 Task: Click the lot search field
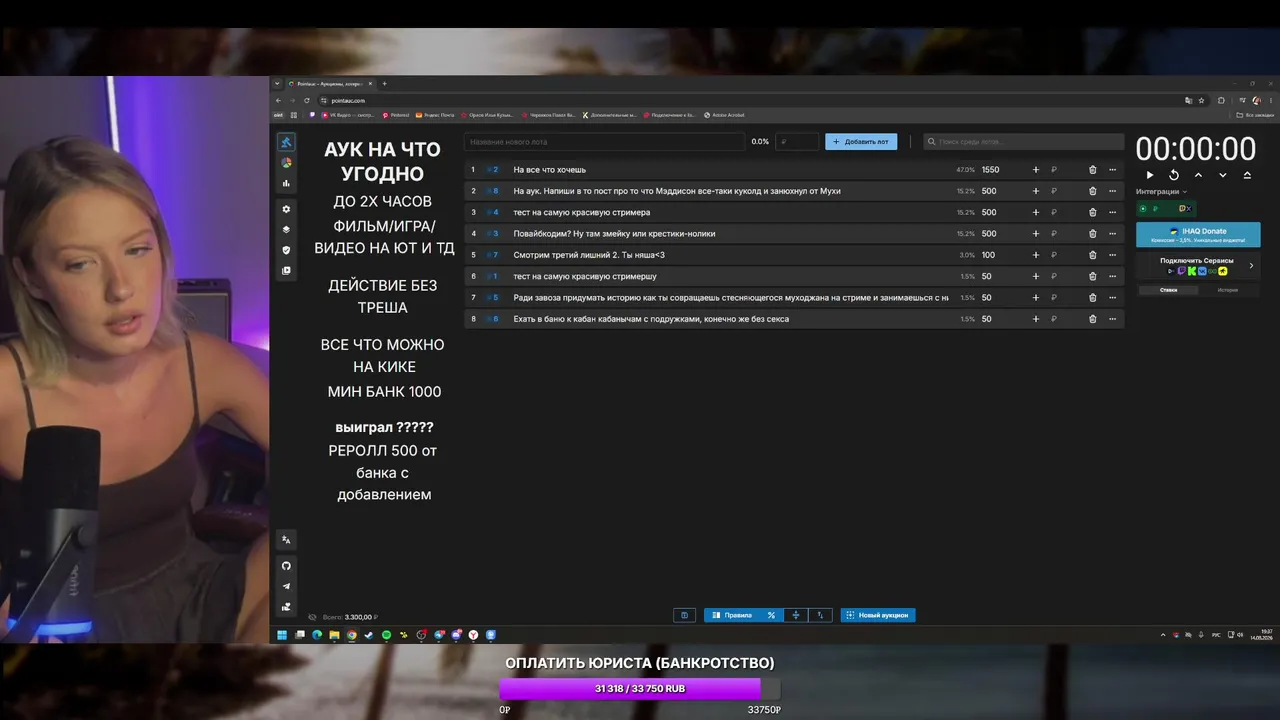1024,142
